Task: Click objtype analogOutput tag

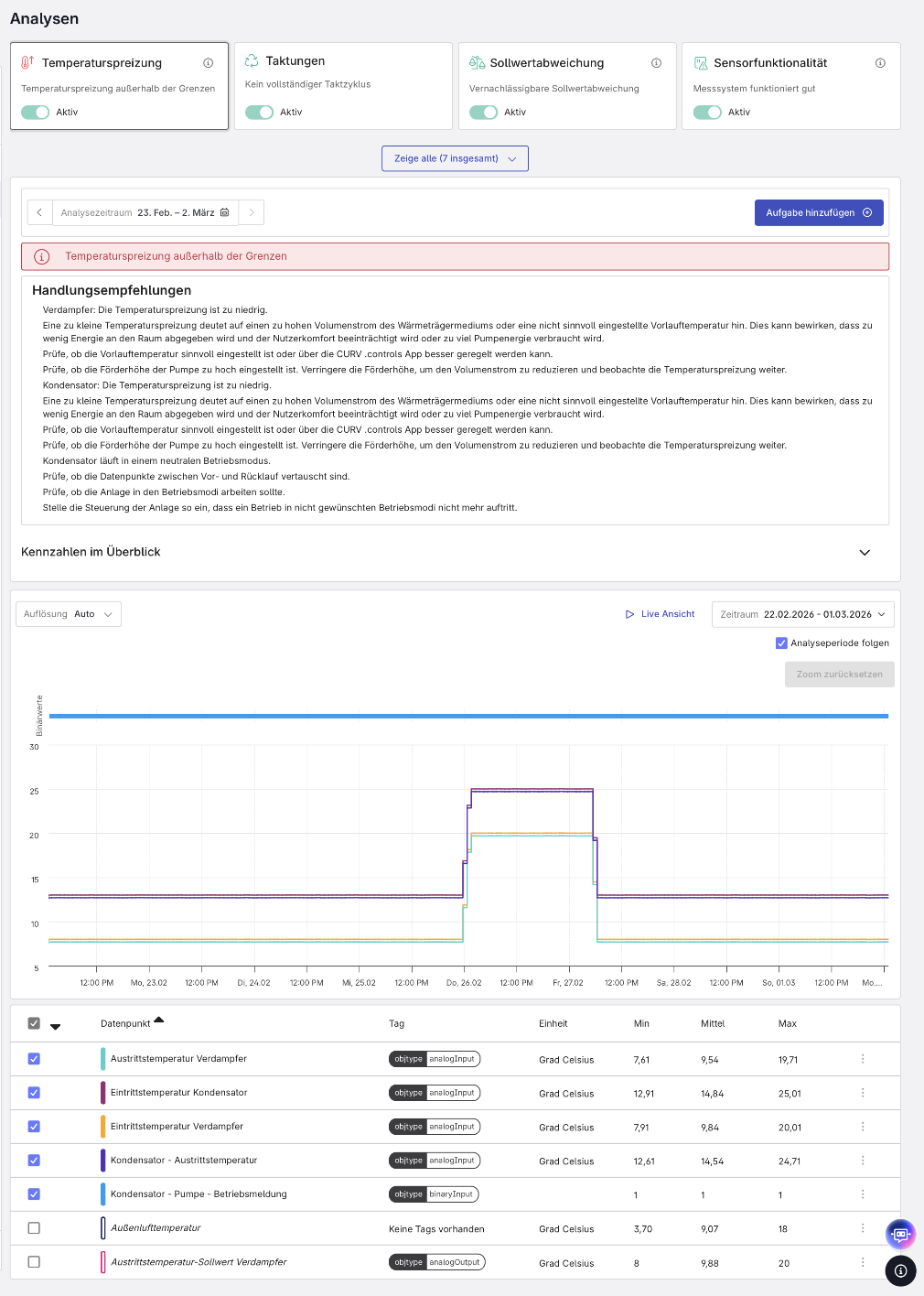Action: coord(437,1262)
